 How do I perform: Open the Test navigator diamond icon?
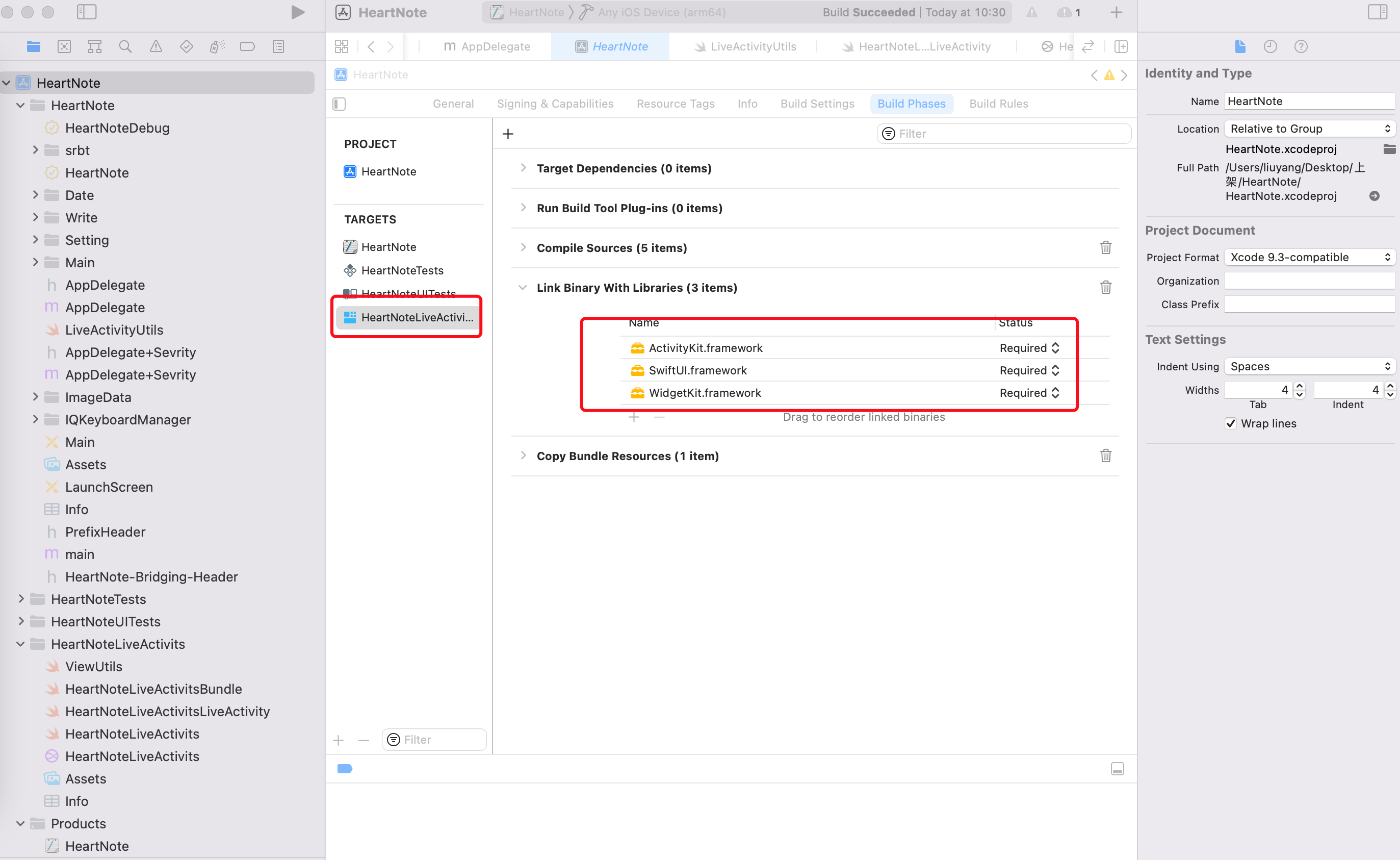[187, 46]
